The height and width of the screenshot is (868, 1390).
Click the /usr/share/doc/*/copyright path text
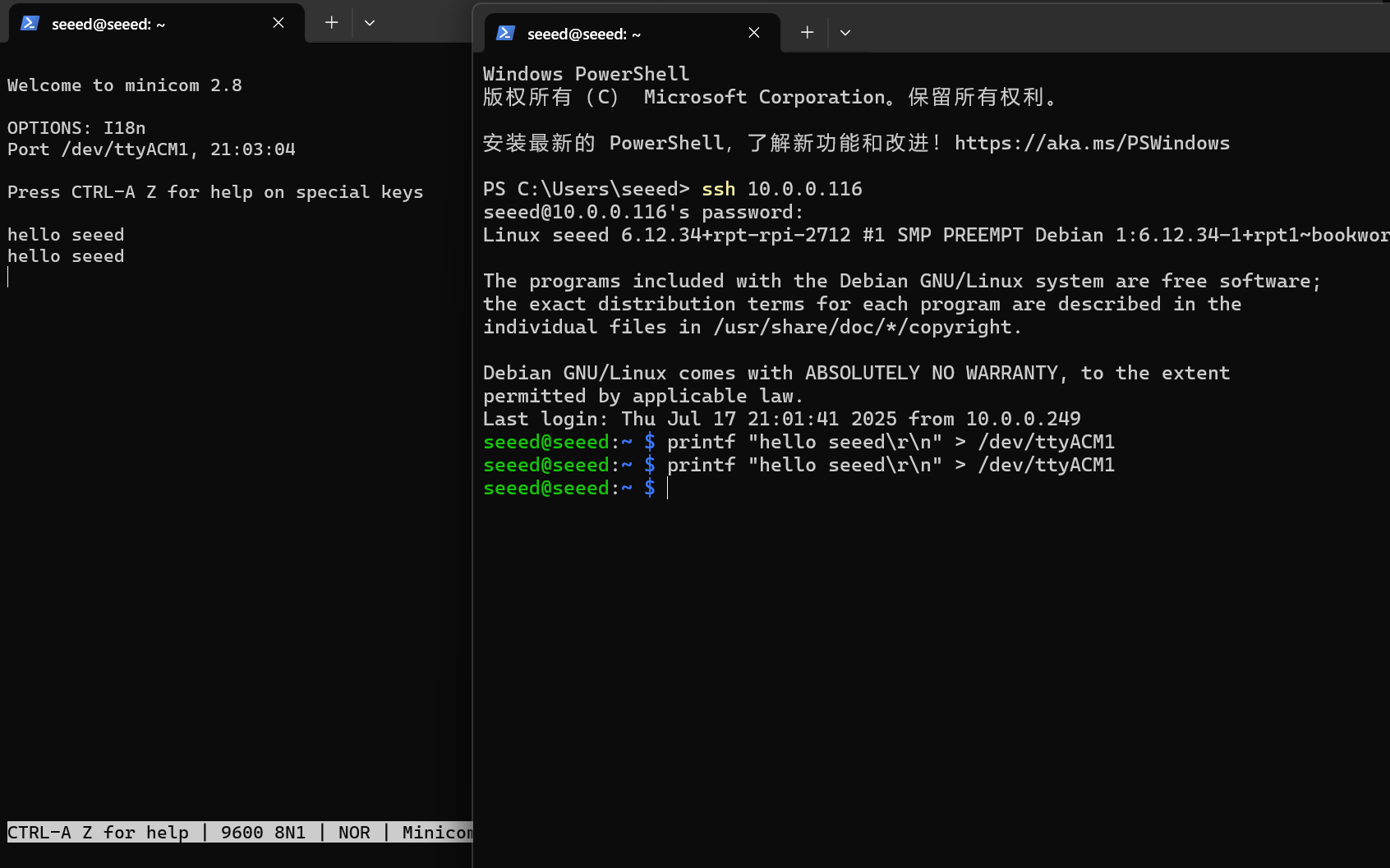point(867,328)
